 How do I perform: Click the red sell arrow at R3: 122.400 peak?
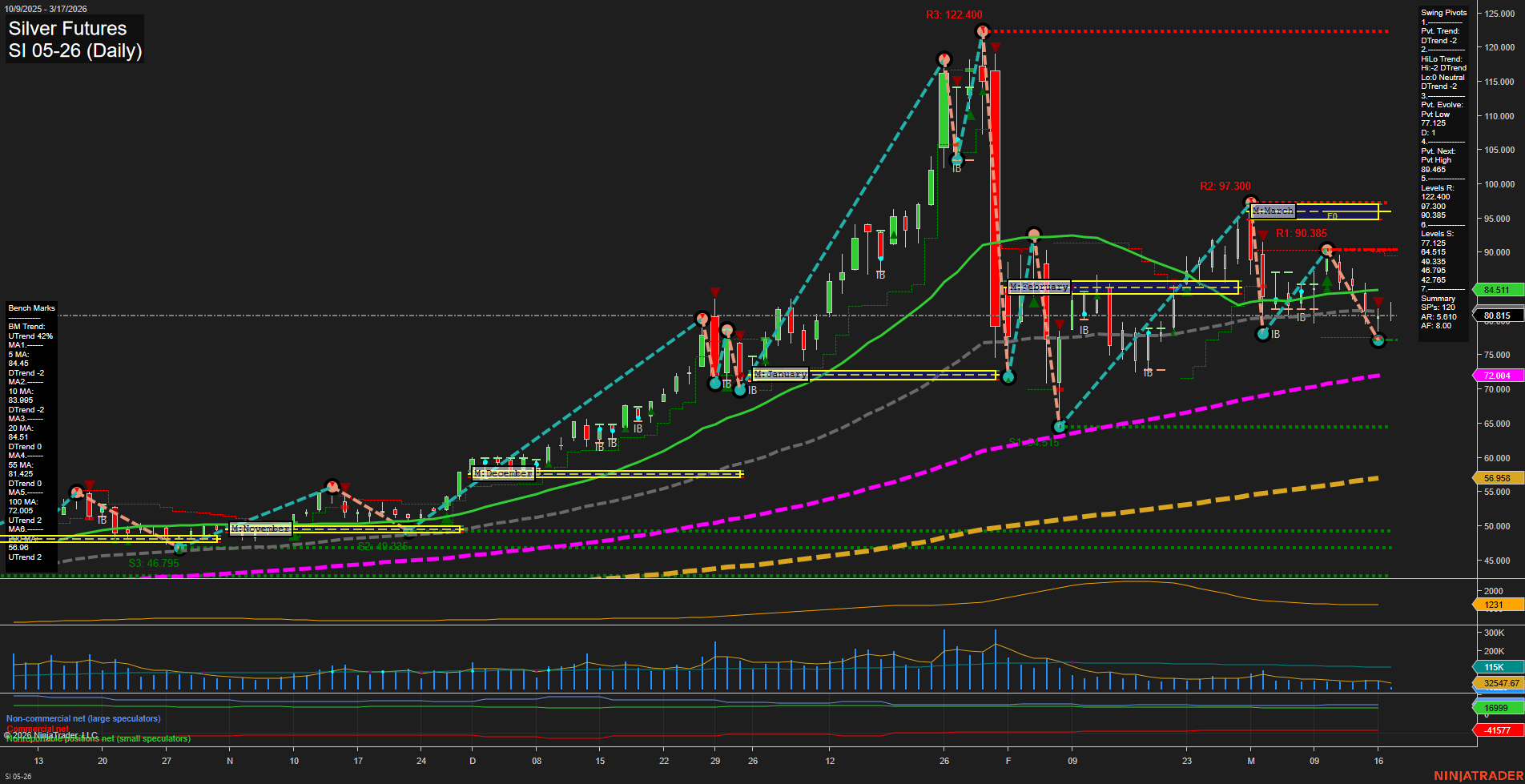[994, 46]
